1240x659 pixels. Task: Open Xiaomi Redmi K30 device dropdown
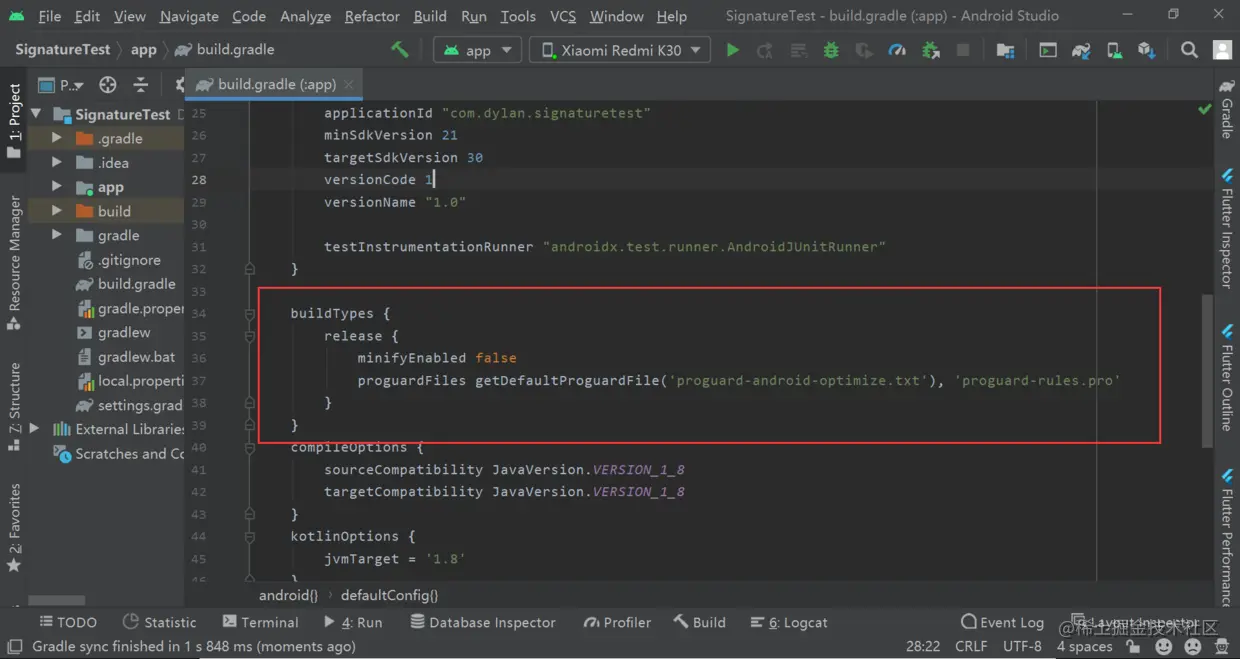pos(620,50)
